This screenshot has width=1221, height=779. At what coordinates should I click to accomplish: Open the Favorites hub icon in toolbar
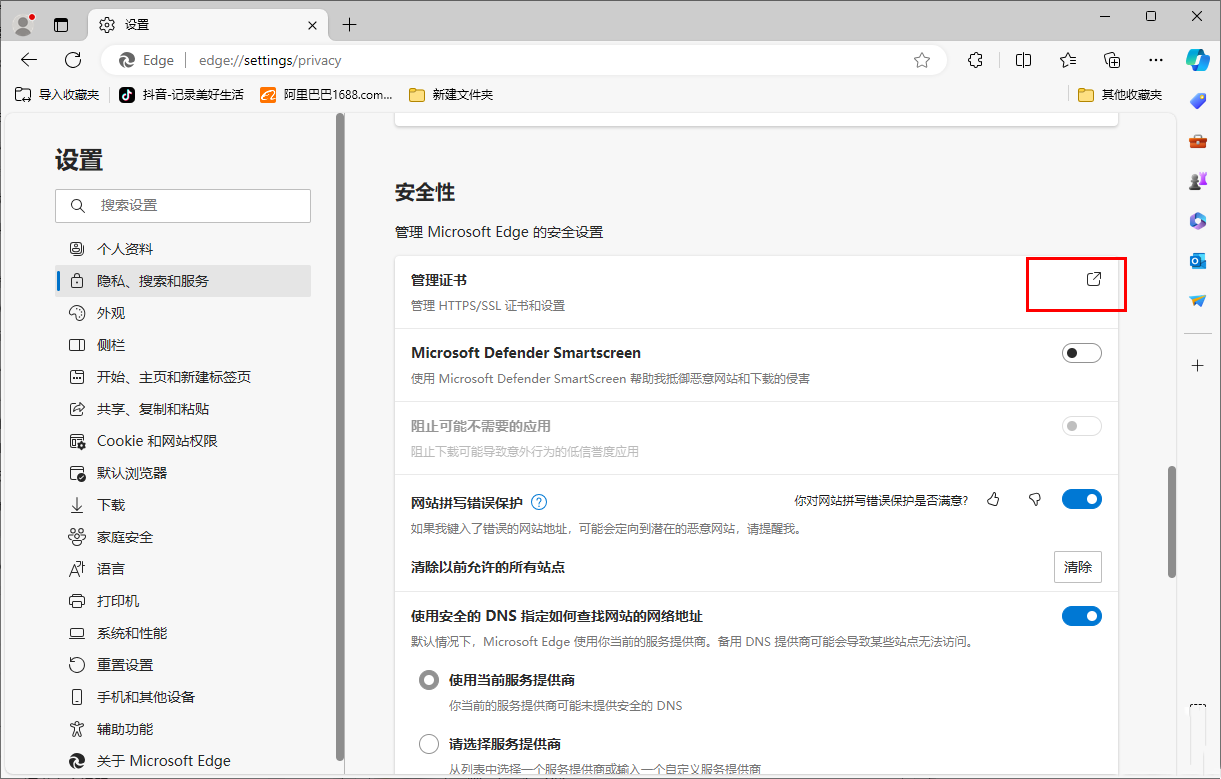point(1068,60)
